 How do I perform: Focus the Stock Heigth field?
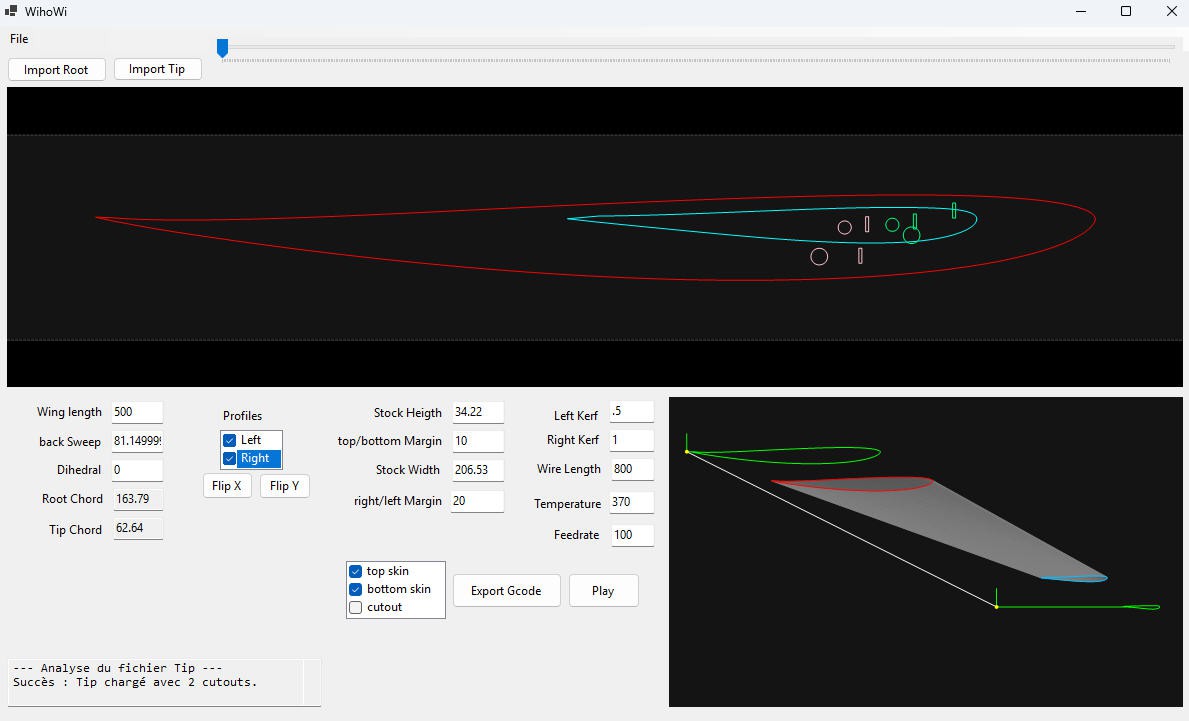477,412
